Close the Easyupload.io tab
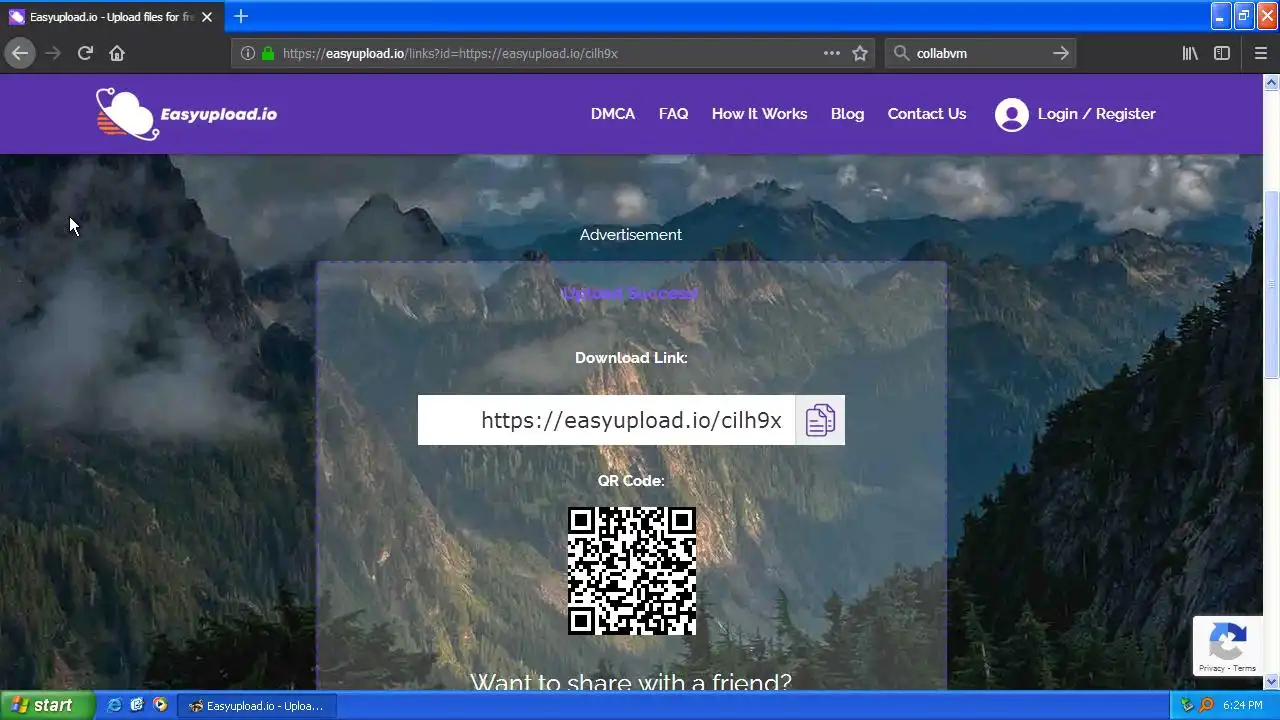 208,17
